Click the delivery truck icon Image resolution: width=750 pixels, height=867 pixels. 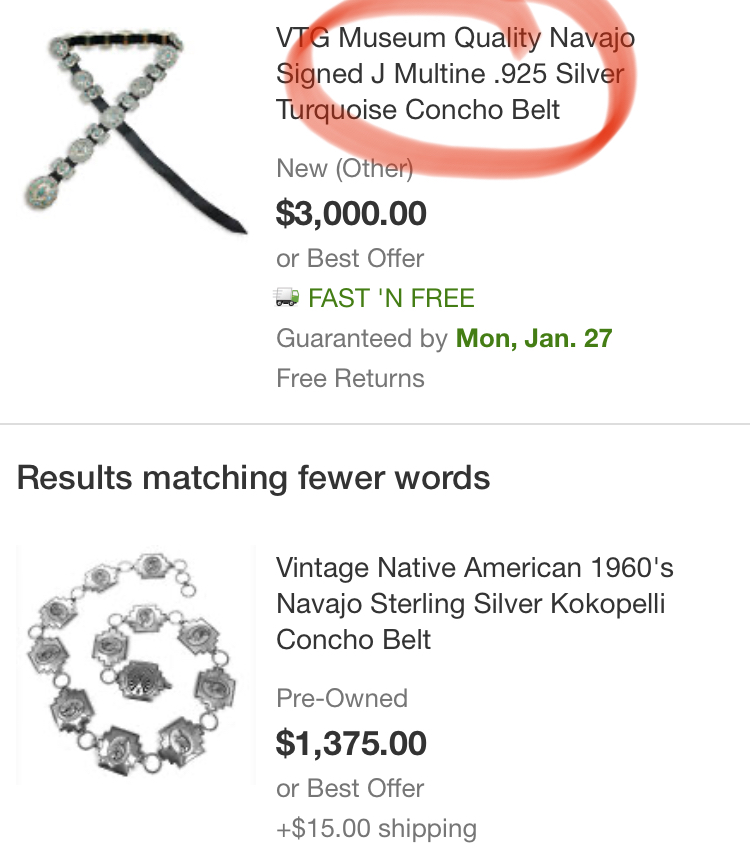coord(287,298)
